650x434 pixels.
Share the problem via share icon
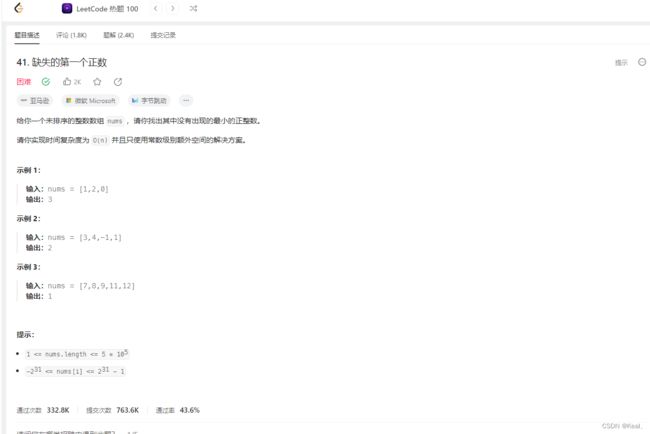coord(118,82)
